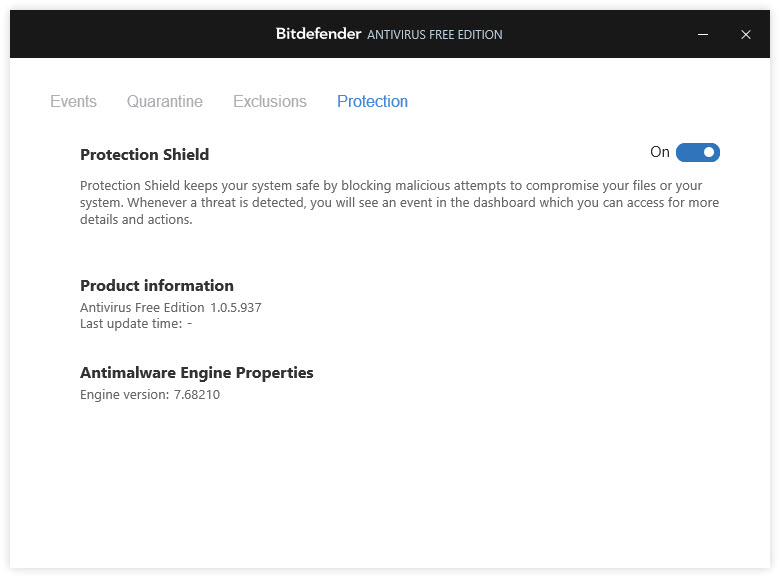Click the Antivirus Free Edition product name

pyautogui.click(x=142, y=307)
